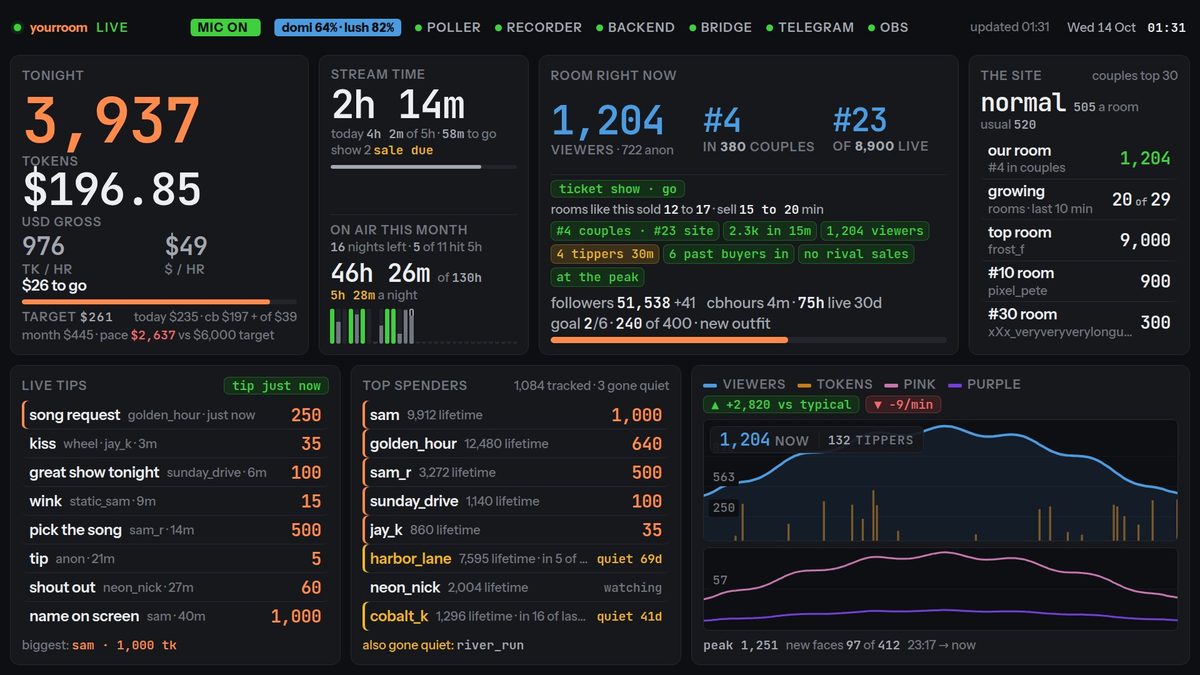Select the anon tip row of 5 tokens
This screenshot has width=1200, height=675.
point(174,559)
